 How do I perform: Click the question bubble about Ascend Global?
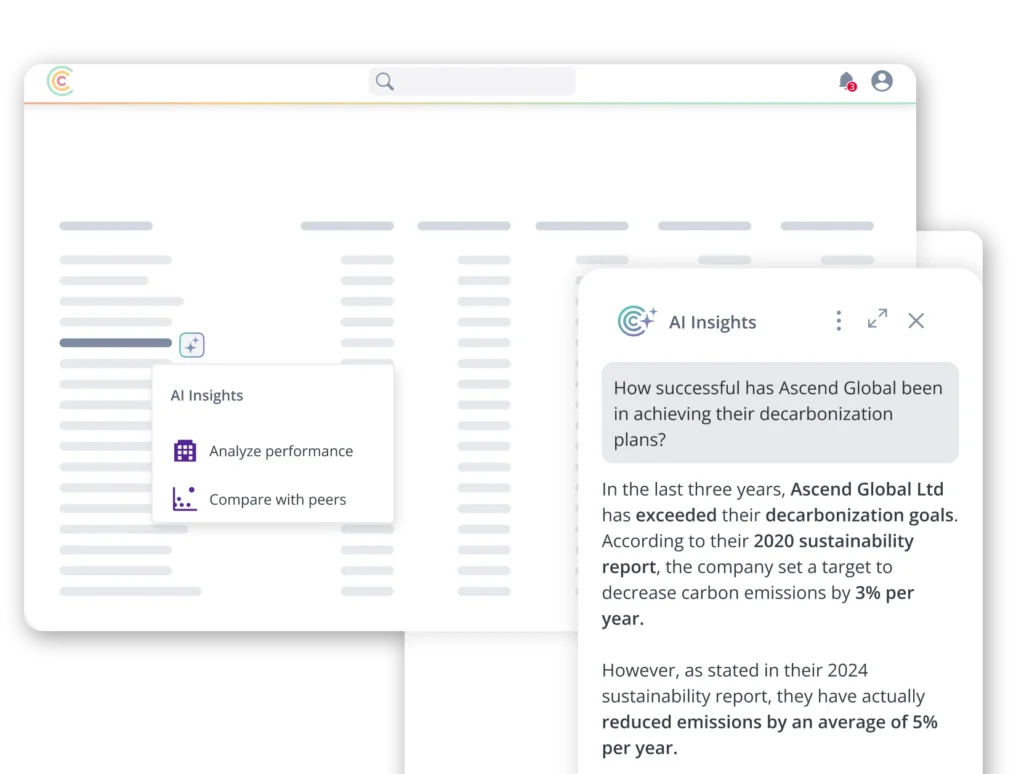780,413
